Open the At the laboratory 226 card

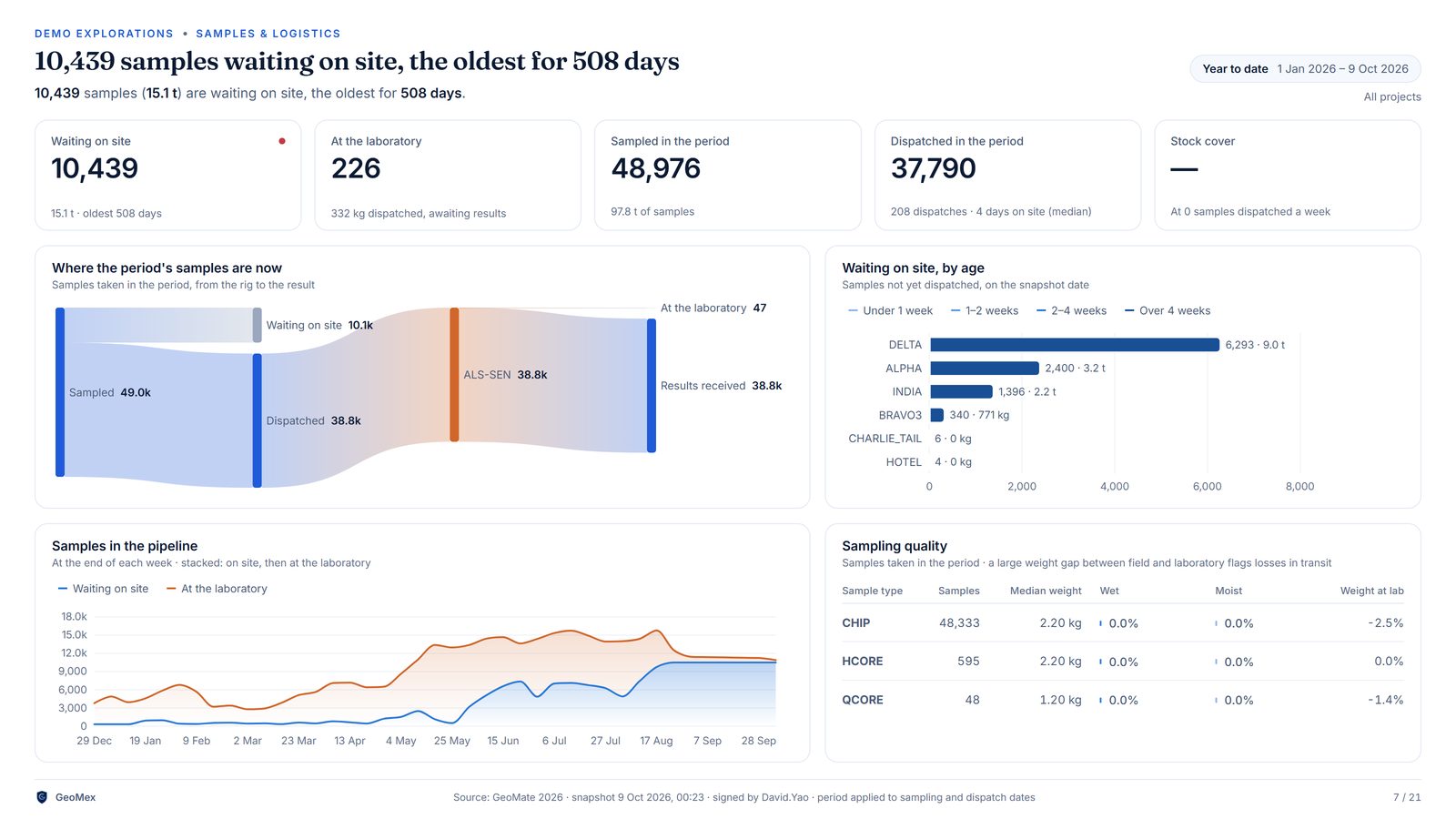pyautogui.click(x=448, y=176)
